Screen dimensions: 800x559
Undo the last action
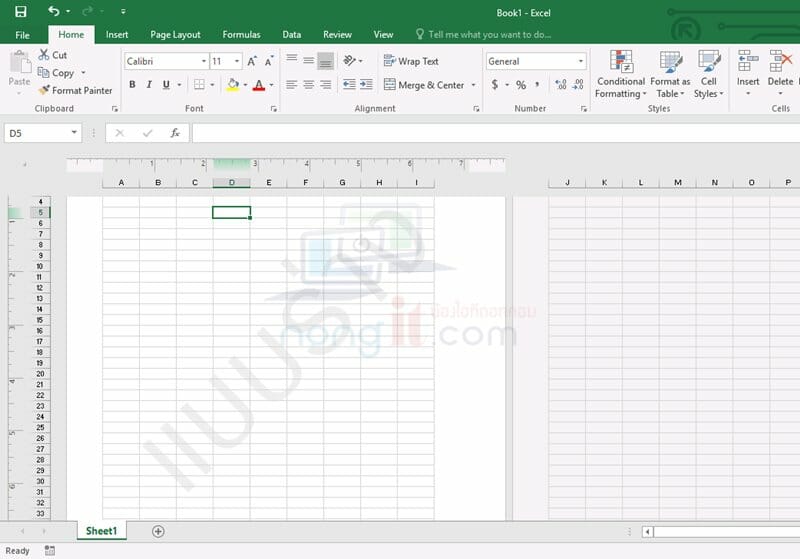53,11
